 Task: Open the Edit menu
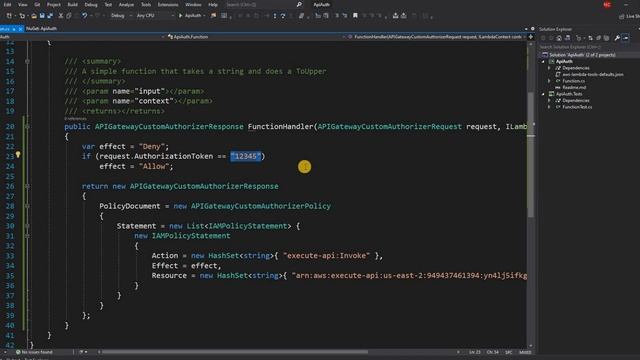7,4
